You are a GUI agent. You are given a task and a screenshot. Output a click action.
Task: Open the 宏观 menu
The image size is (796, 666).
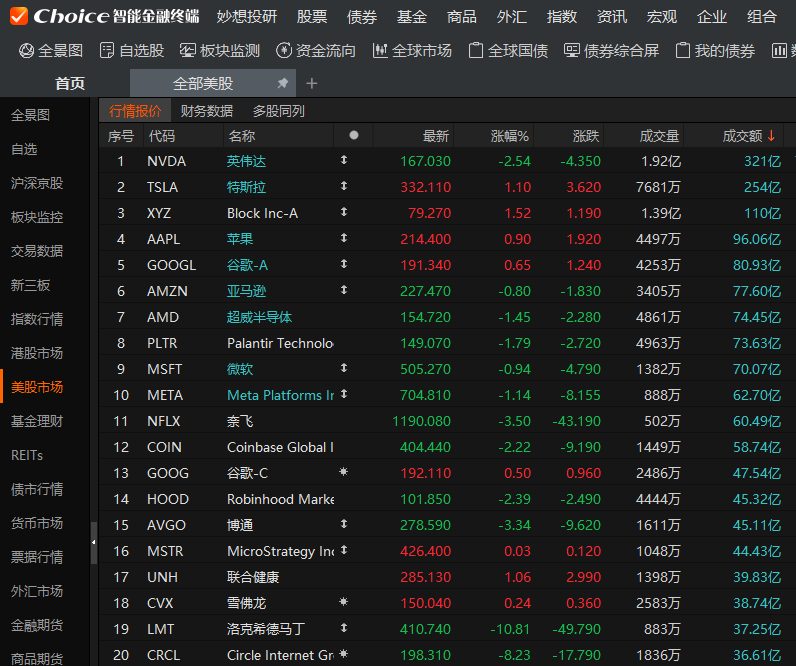tap(661, 17)
